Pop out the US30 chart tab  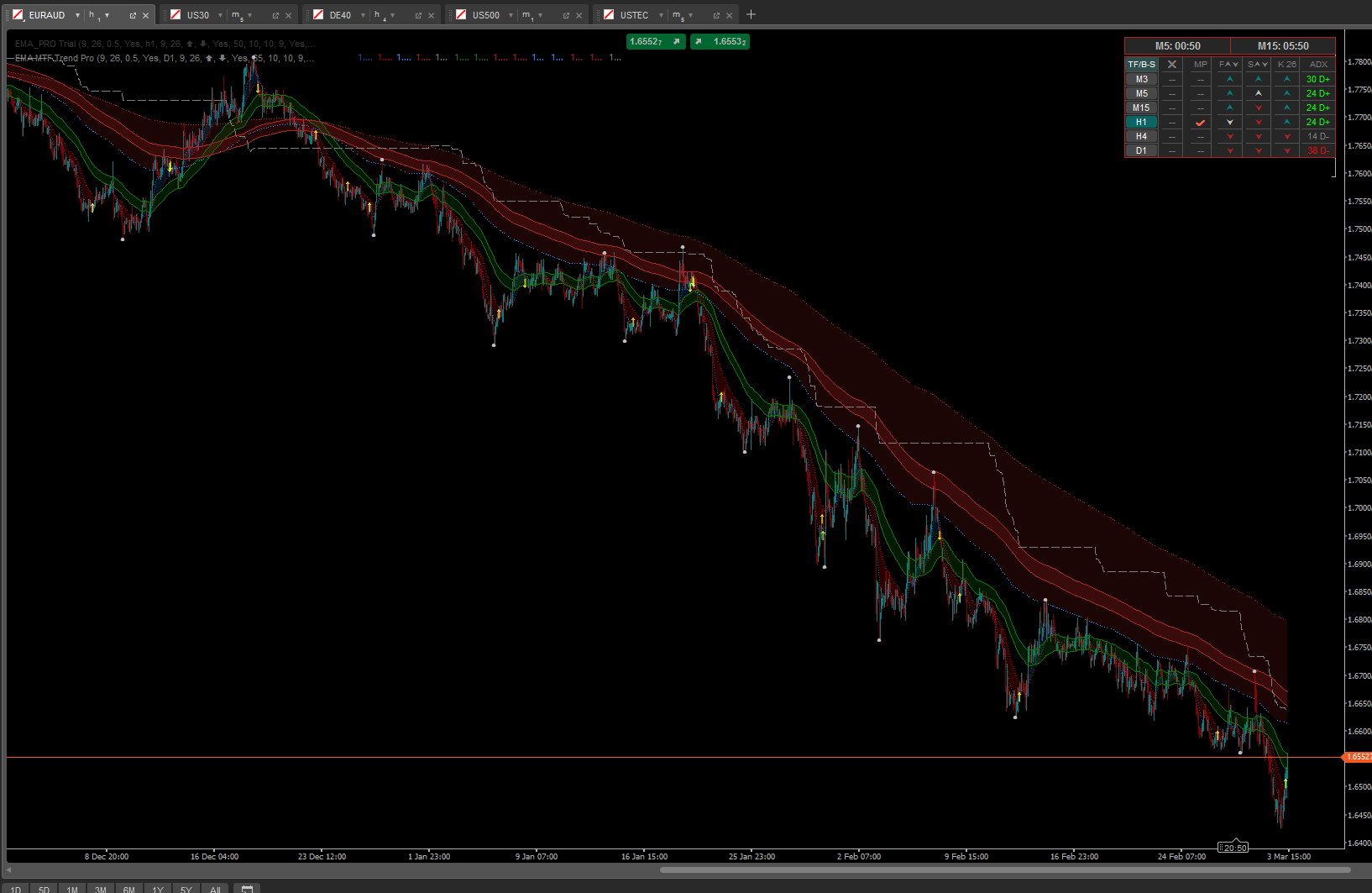(275, 15)
